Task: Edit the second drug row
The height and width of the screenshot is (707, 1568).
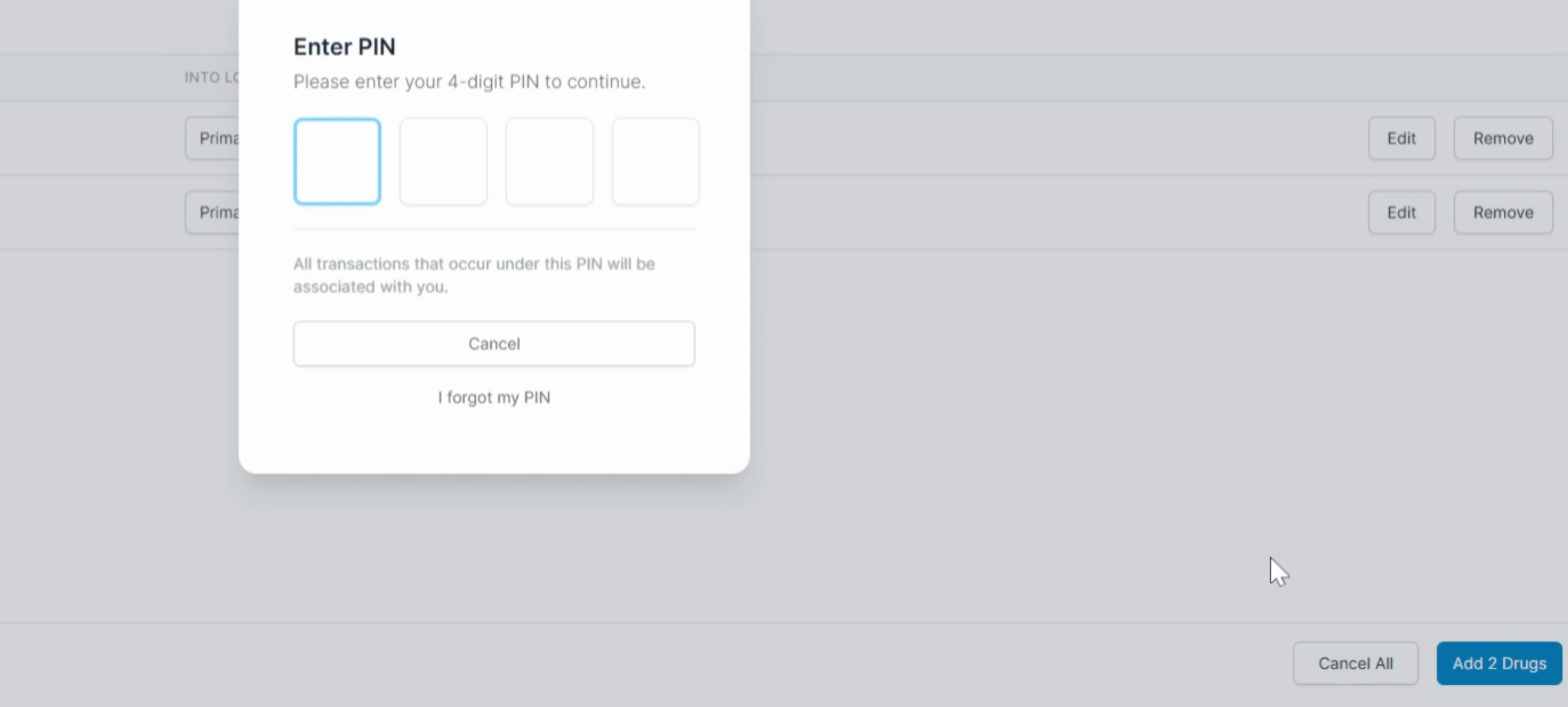Action: pos(1402,212)
